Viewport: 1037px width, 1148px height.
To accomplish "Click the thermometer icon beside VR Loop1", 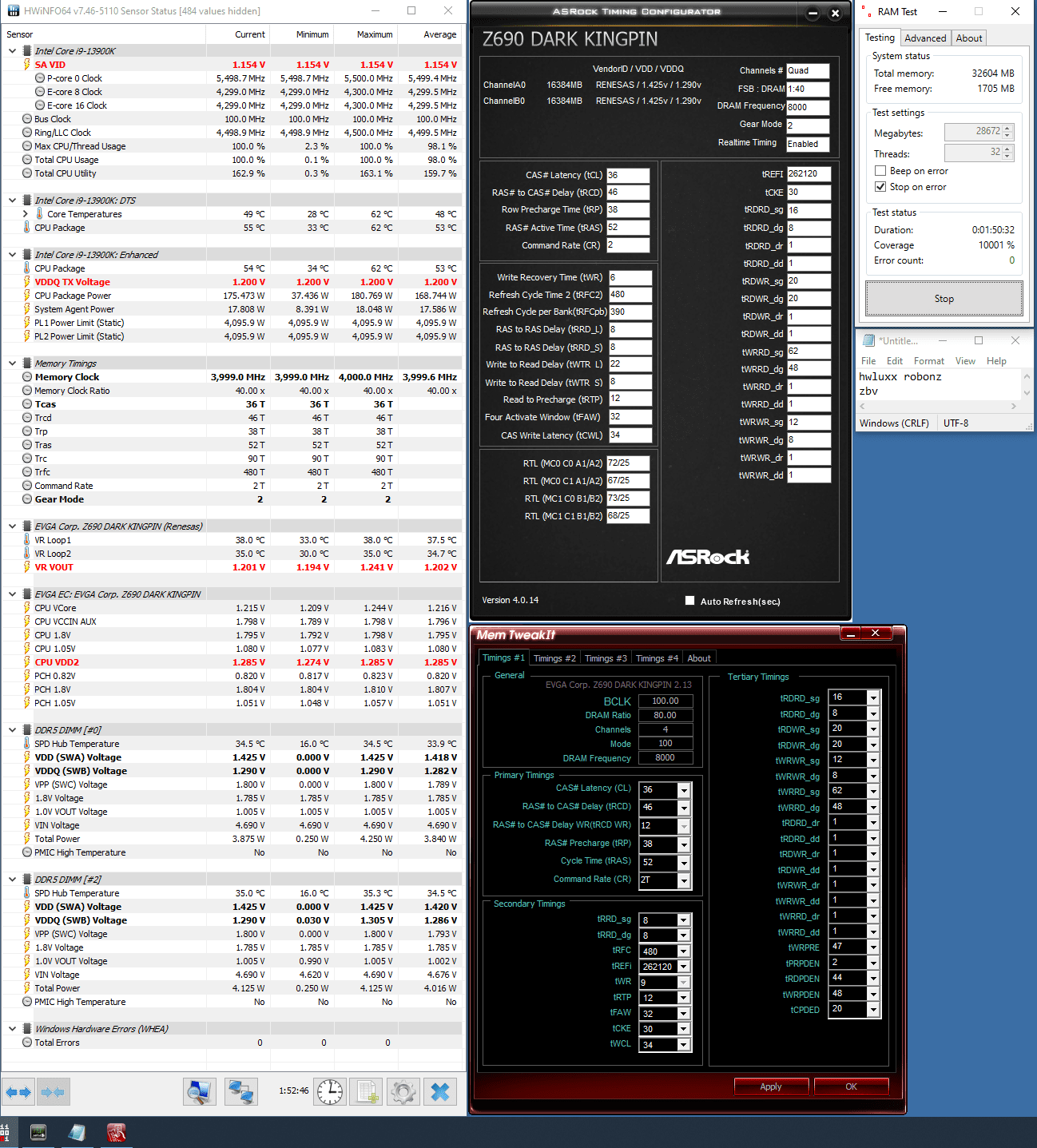I will (x=26, y=540).
